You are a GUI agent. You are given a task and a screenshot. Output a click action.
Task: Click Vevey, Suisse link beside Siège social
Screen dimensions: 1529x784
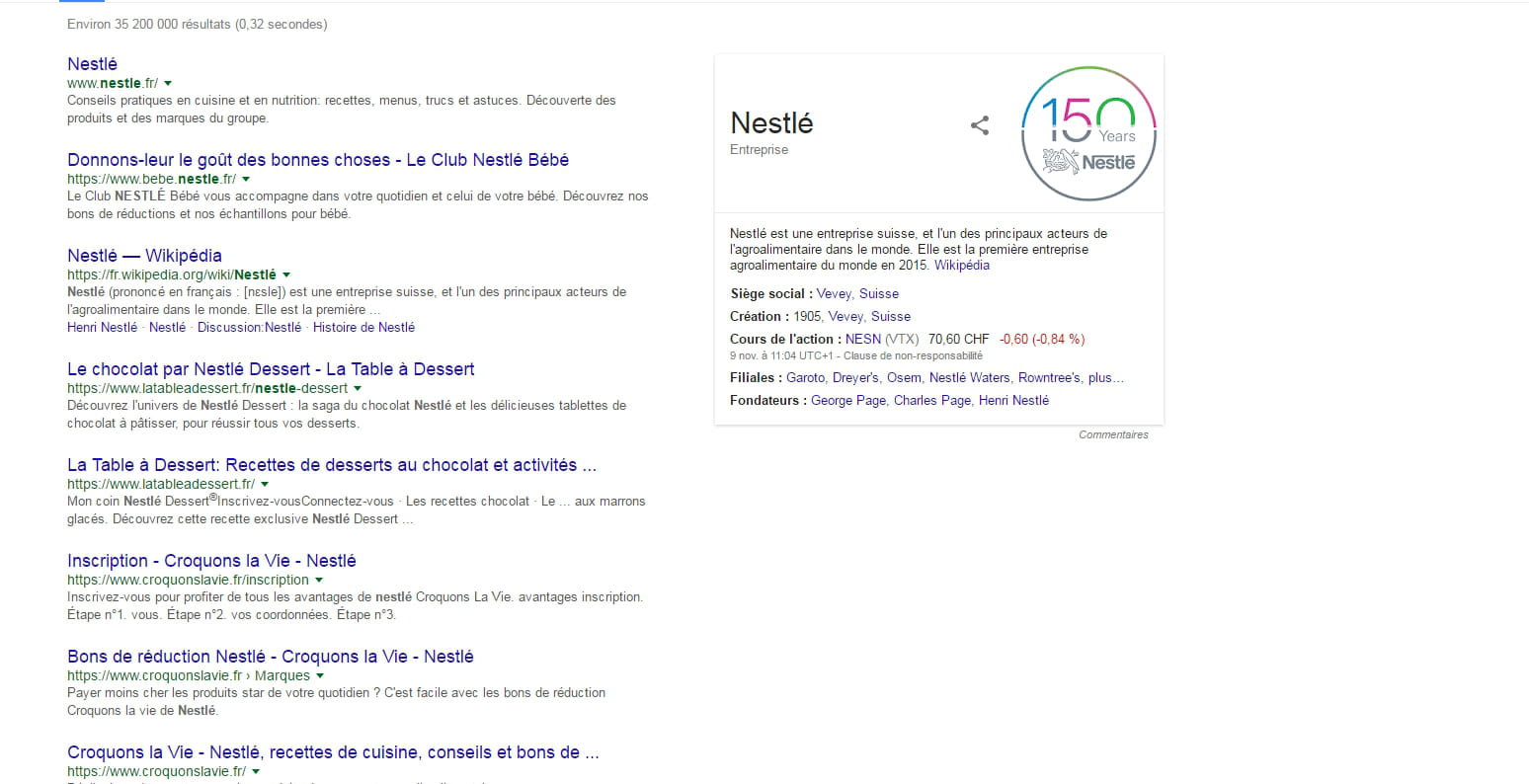click(857, 294)
